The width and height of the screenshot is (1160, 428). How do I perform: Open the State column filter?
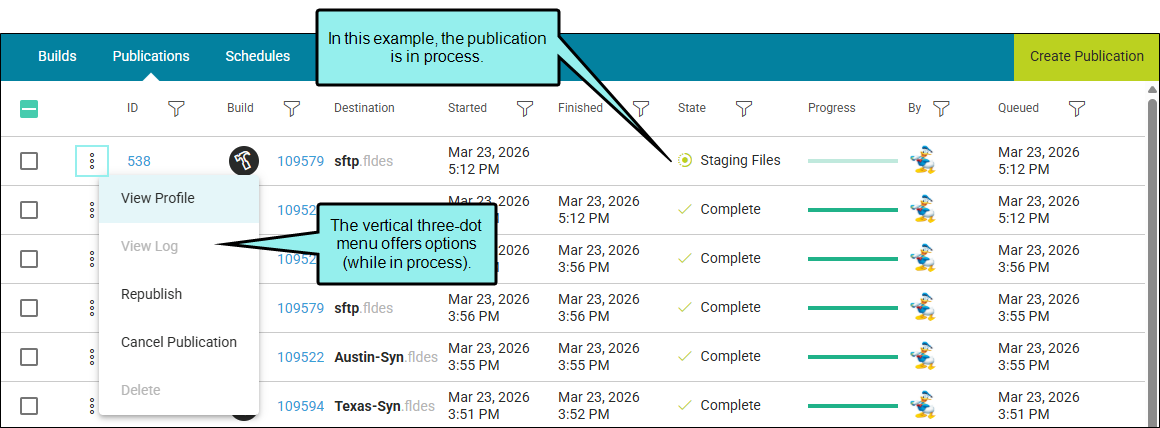point(744,108)
